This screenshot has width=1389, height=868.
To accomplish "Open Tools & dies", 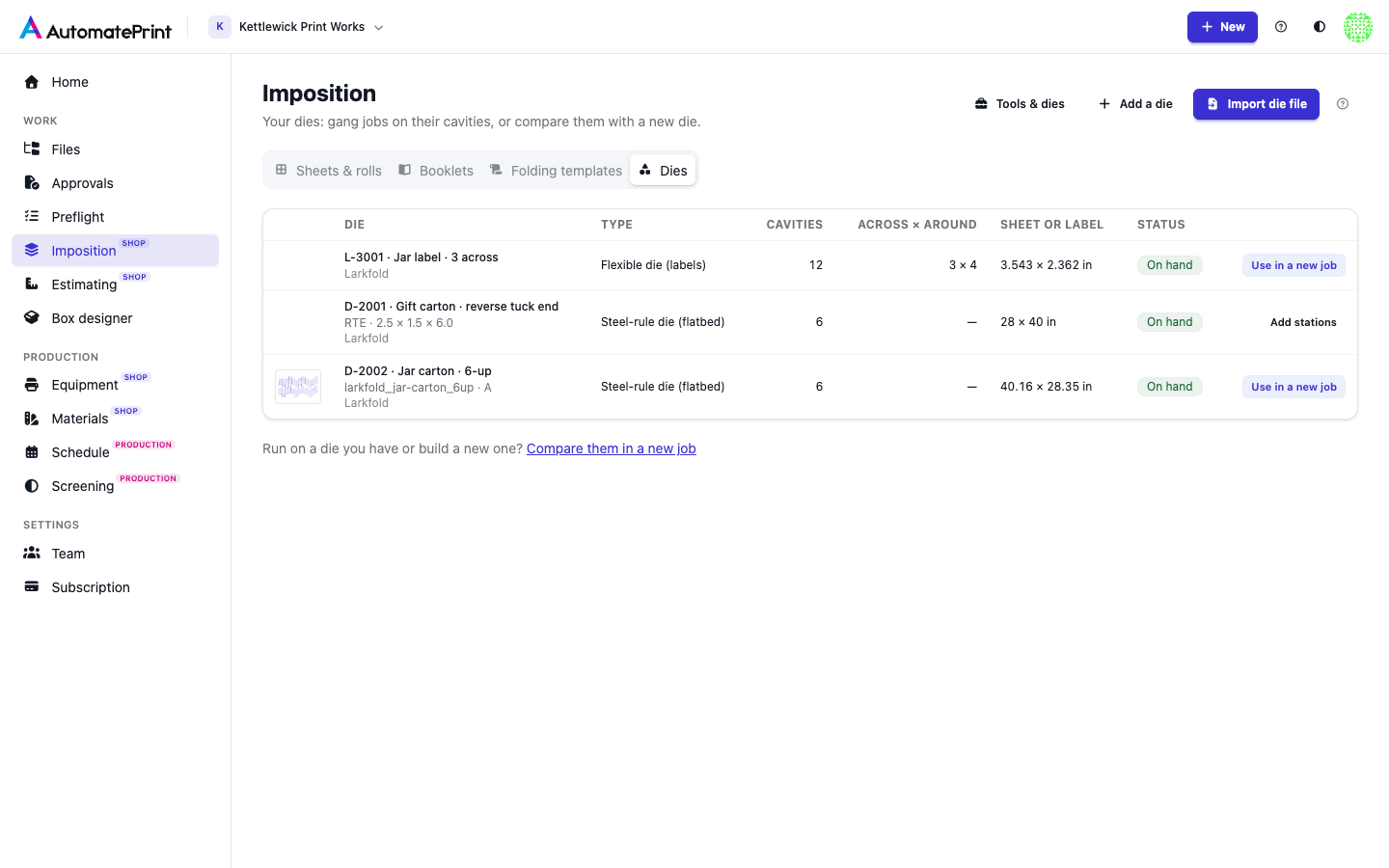I will [1020, 104].
